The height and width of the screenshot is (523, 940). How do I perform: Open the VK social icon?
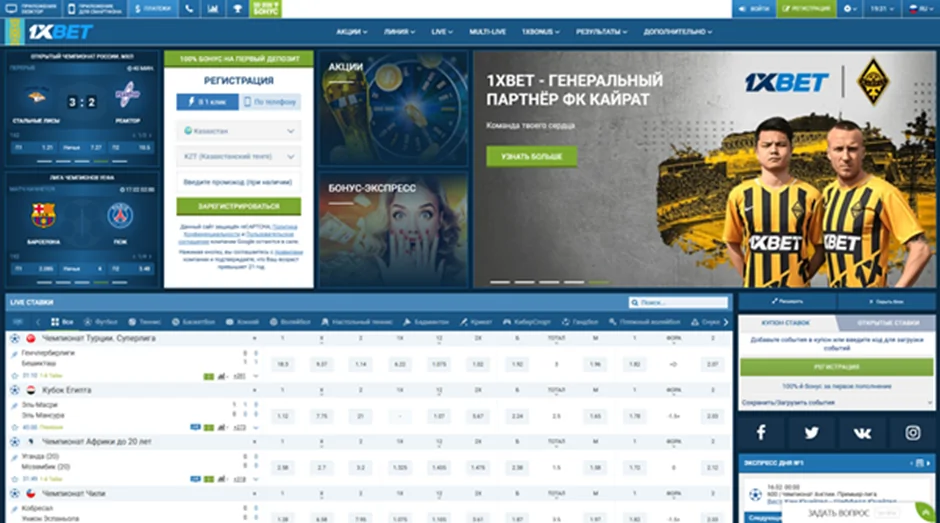click(862, 432)
